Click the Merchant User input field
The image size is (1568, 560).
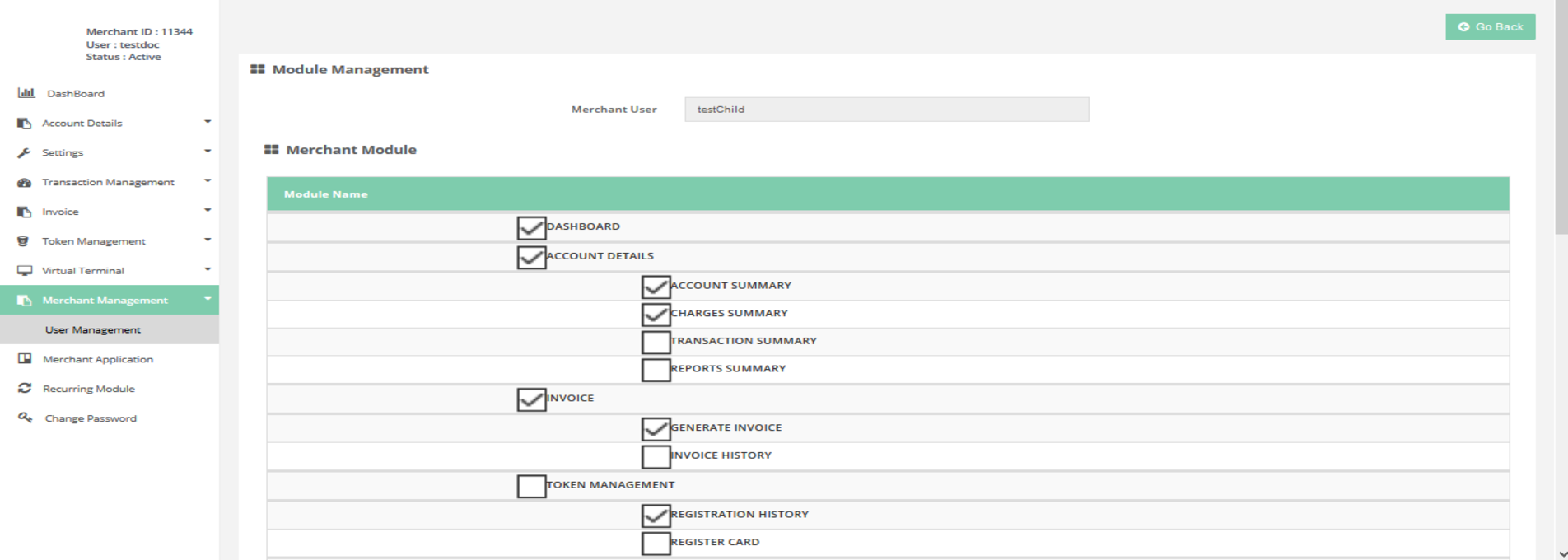tap(886, 110)
